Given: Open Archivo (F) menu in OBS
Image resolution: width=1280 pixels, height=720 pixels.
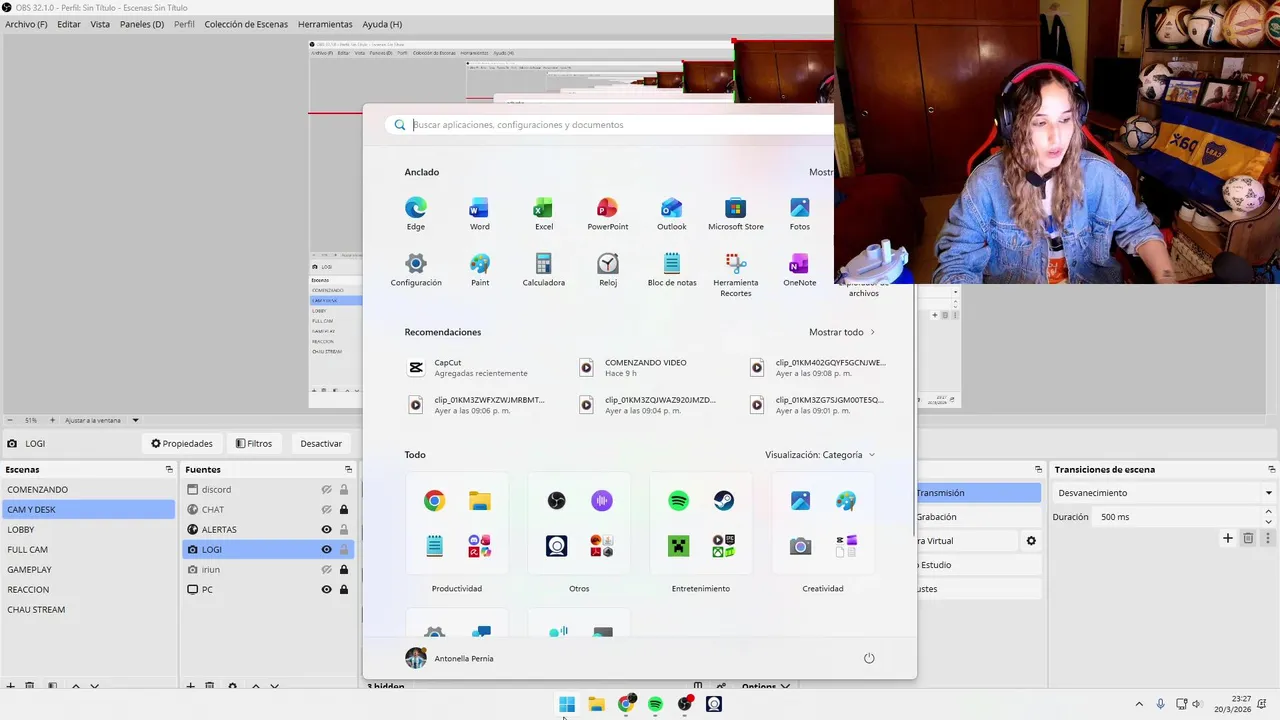Looking at the screenshot, I should (x=26, y=24).
